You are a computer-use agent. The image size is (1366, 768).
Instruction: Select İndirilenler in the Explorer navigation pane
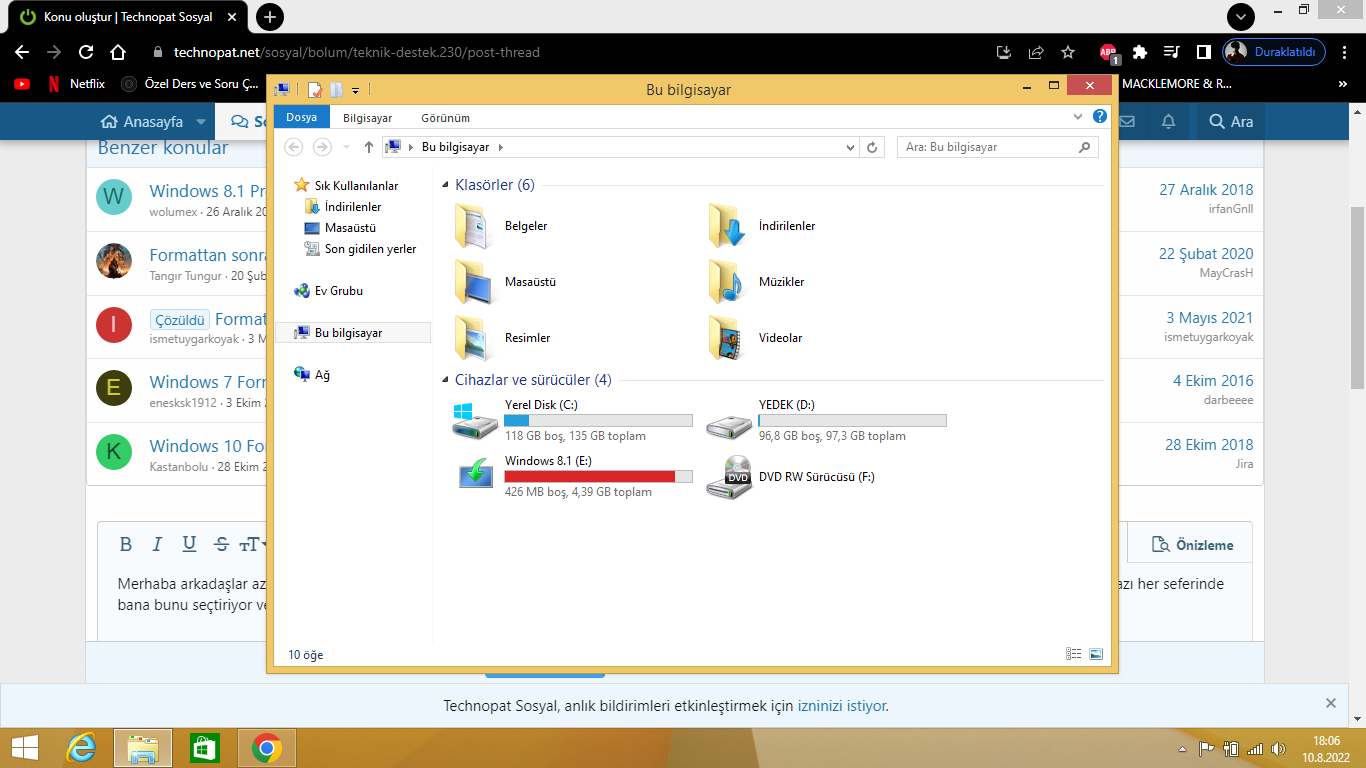[x=342, y=207]
